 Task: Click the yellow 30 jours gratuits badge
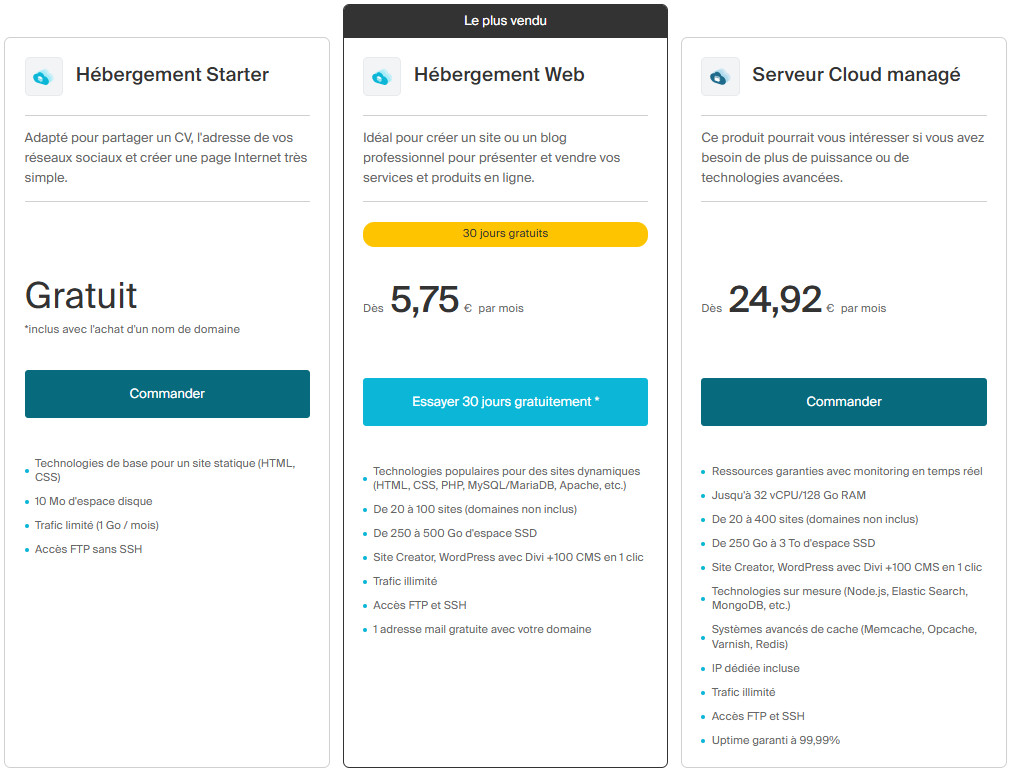505,234
